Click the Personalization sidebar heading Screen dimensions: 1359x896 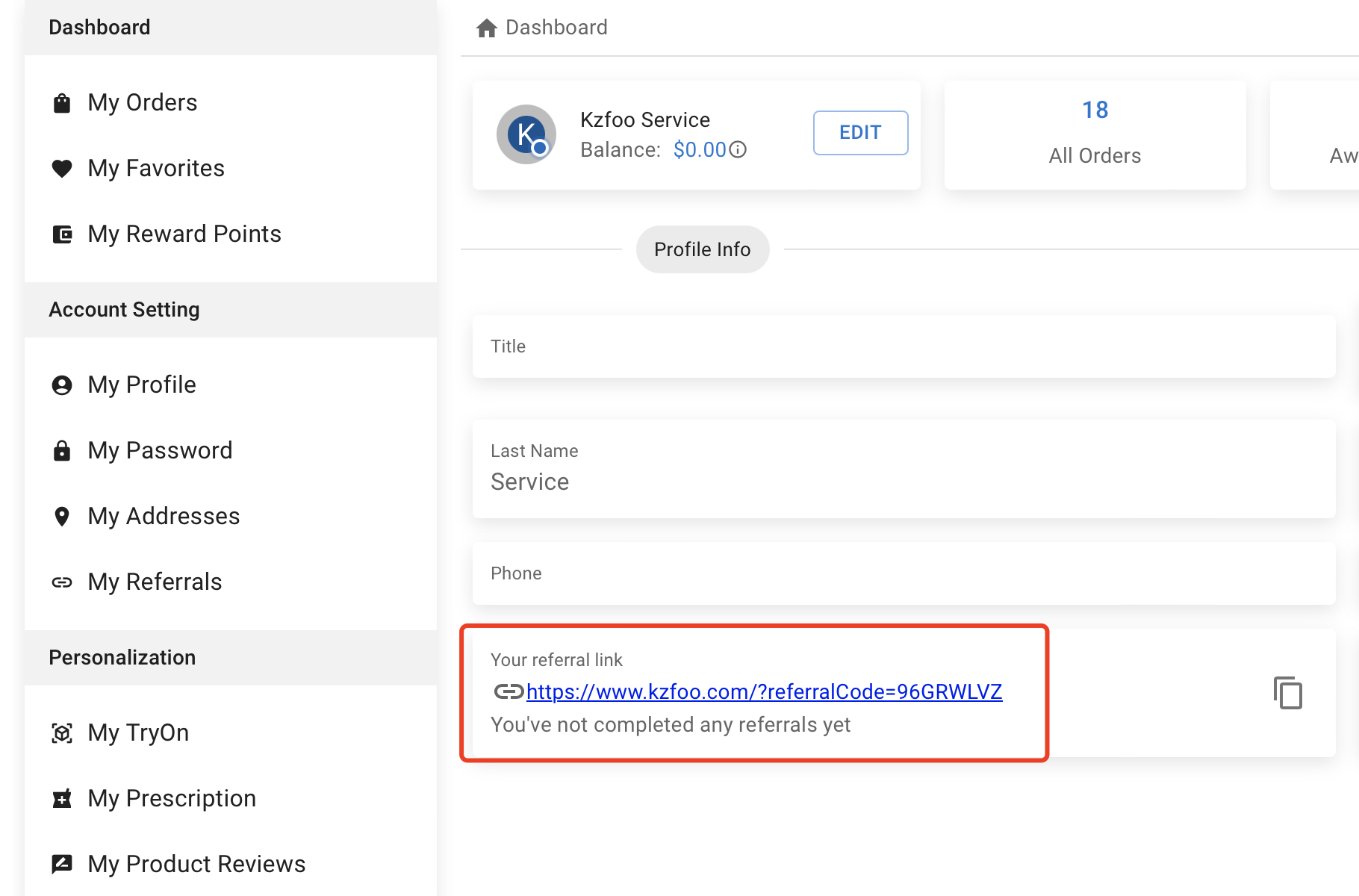click(x=122, y=658)
